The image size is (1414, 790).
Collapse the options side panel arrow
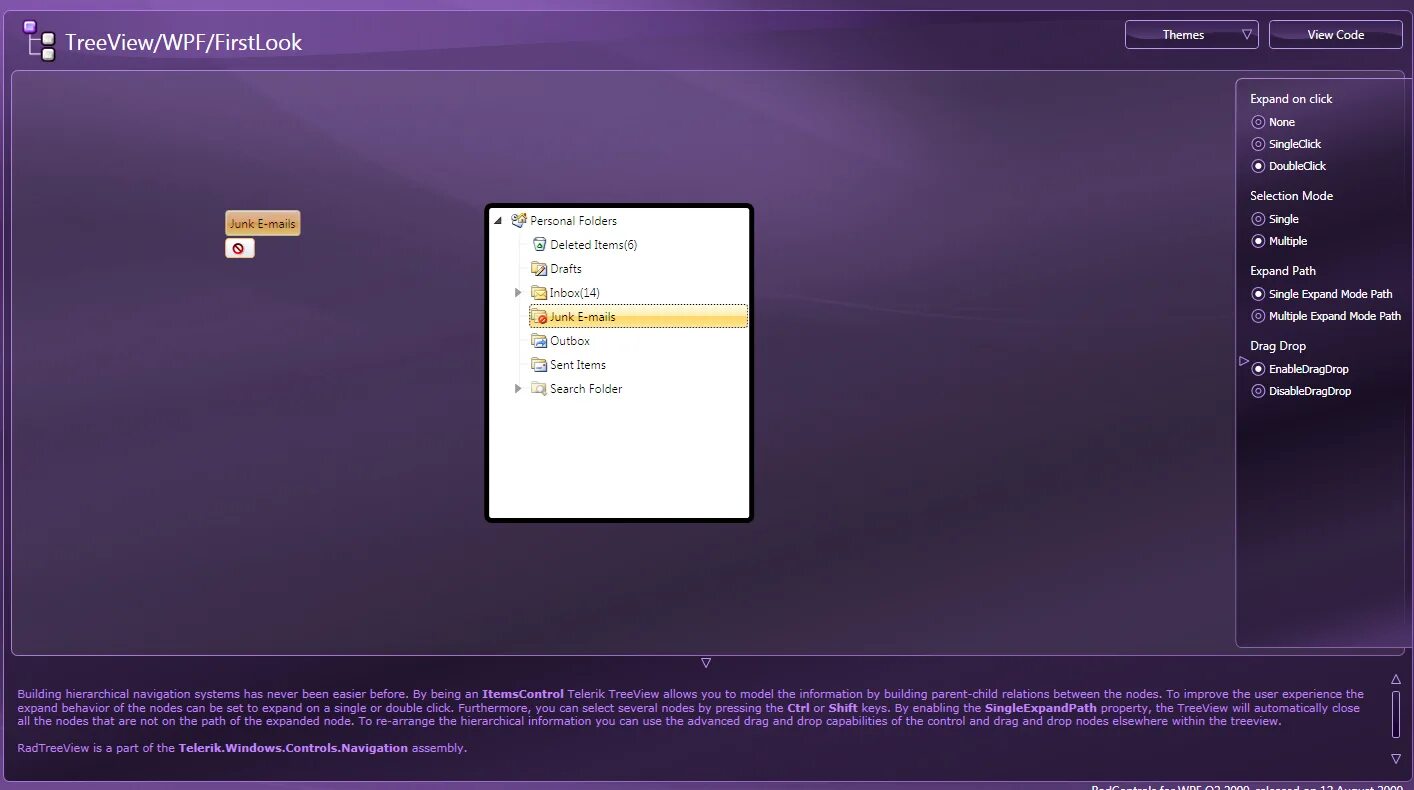click(x=1244, y=361)
